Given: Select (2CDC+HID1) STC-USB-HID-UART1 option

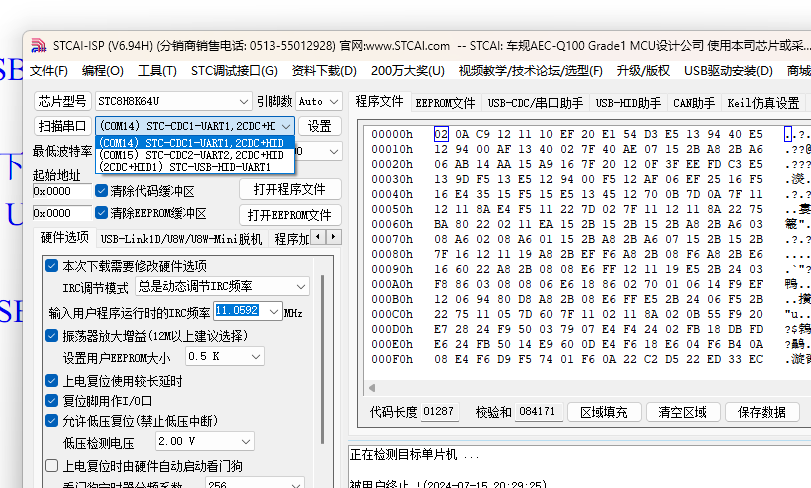Looking at the screenshot, I should [195, 167].
